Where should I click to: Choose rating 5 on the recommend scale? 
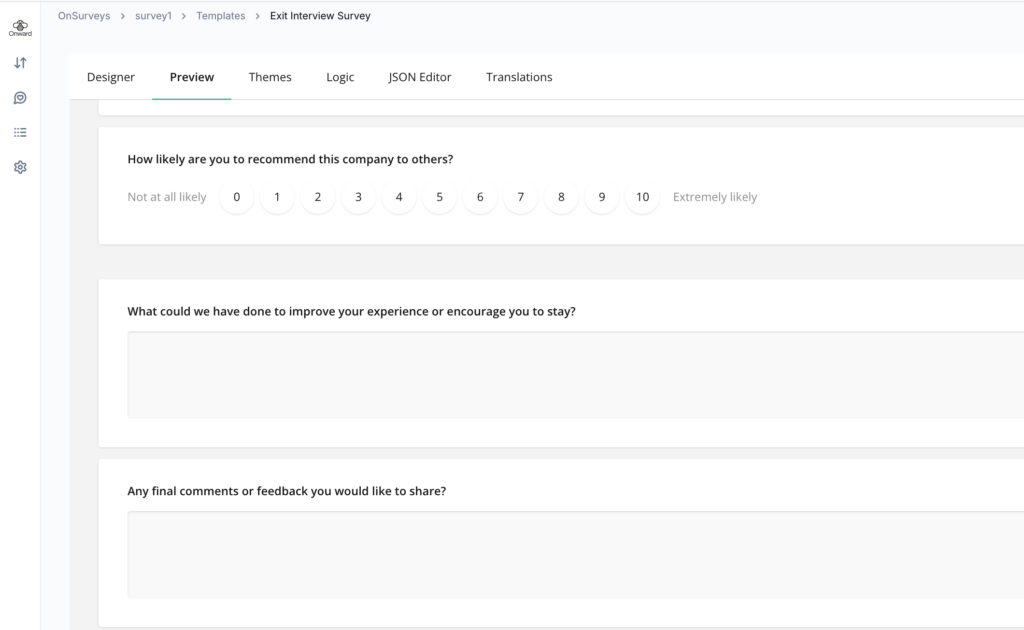click(x=439, y=197)
